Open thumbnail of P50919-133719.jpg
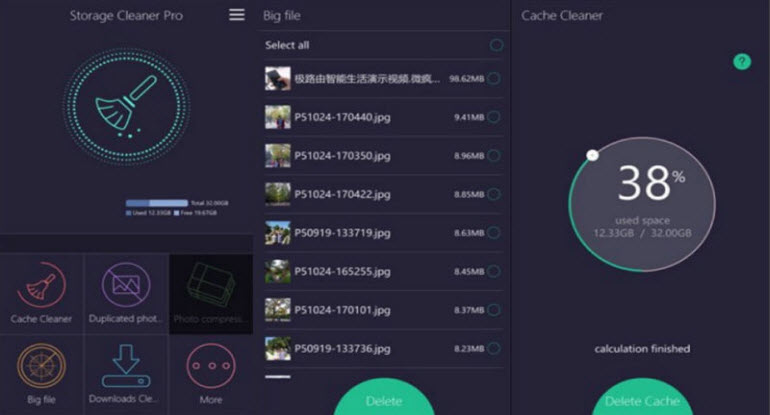Viewport: 770px width, 415px height. tap(278, 233)
